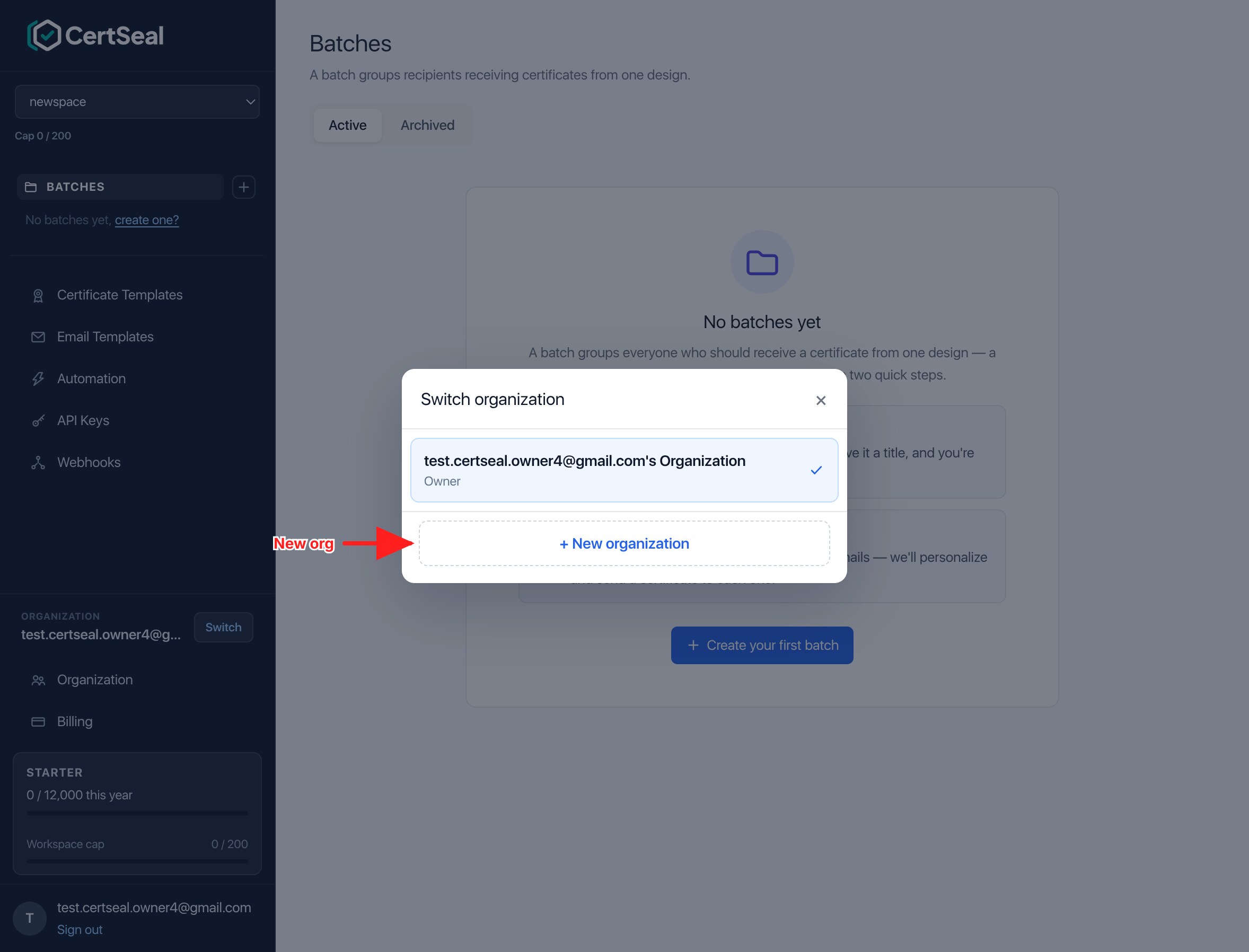Select the Batches sidebar heading
This screenshot has width=1249, height=952.
click(x=120, y=187)
